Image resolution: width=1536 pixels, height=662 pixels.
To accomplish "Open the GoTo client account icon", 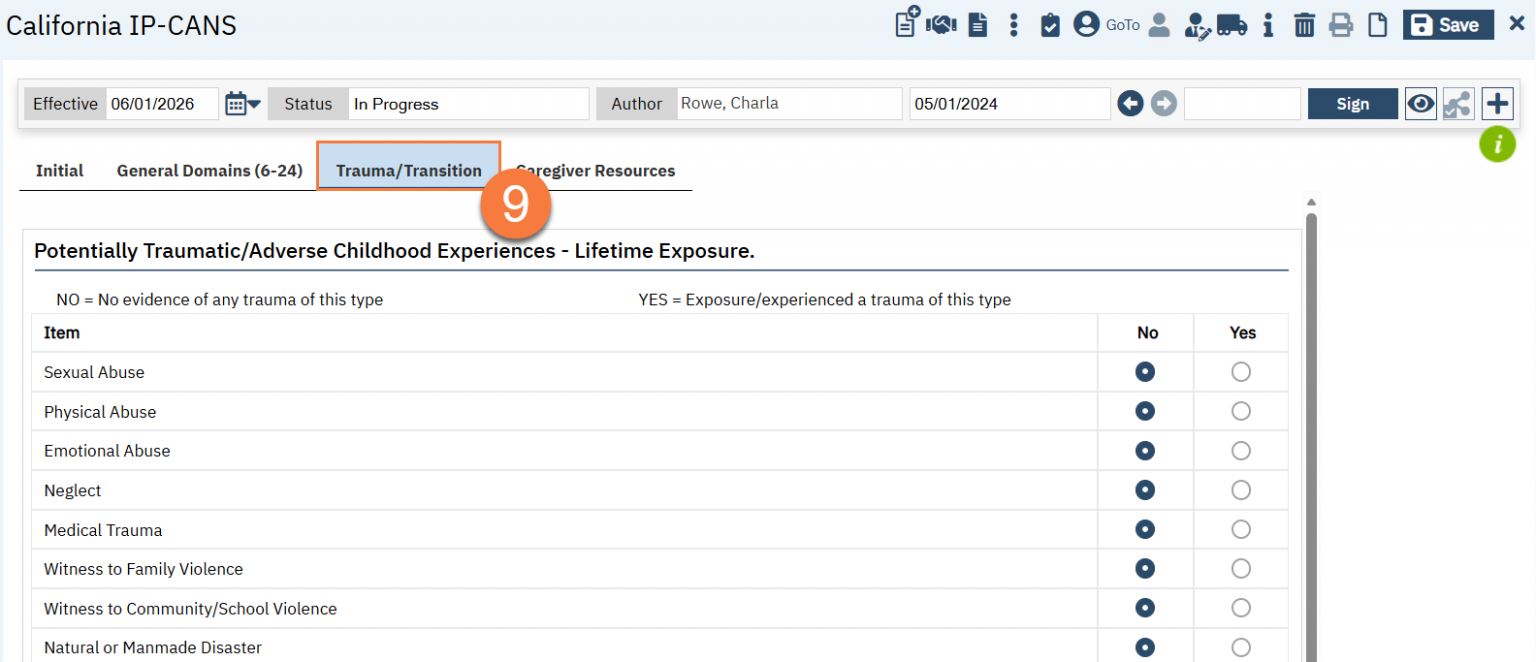I will point(1086,25).
